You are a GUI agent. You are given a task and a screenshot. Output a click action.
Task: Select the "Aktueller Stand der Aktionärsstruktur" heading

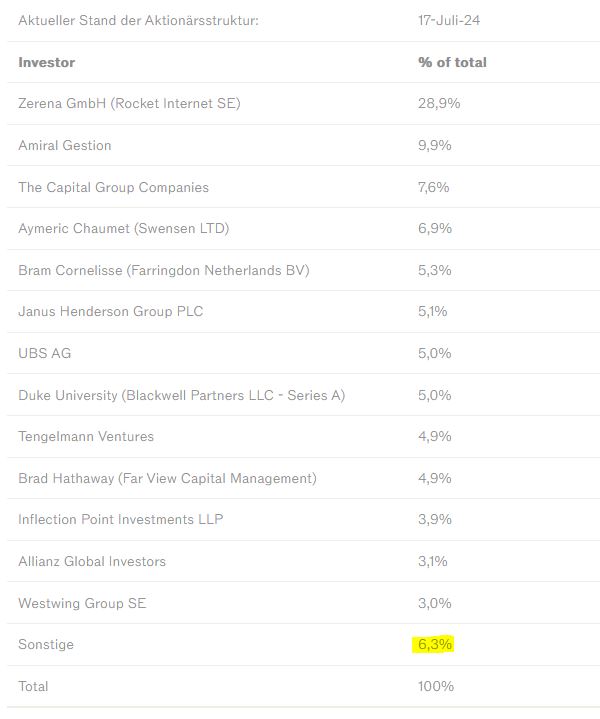coord(138,20)
